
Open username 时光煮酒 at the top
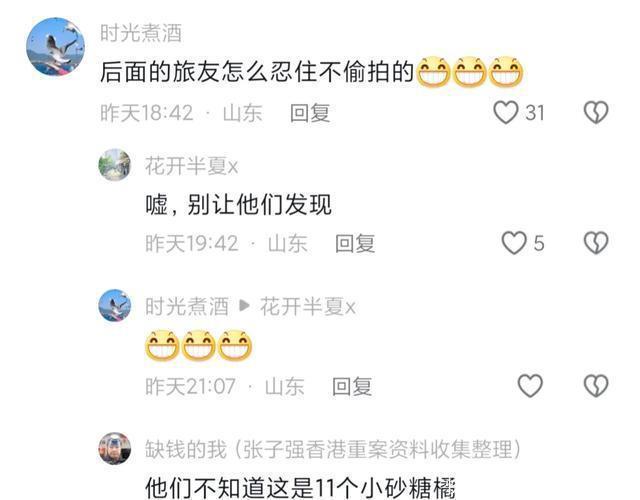(141, 33)
